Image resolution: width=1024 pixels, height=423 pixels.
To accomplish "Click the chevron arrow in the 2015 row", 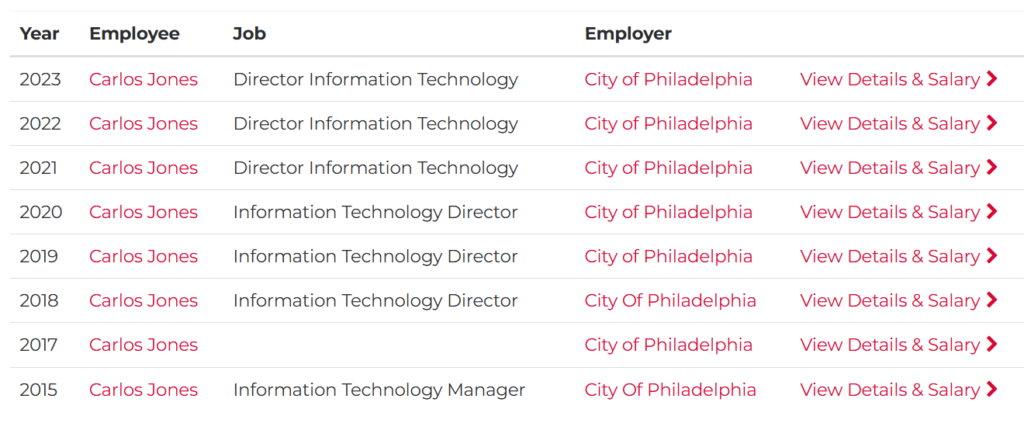I will point(992,390).
